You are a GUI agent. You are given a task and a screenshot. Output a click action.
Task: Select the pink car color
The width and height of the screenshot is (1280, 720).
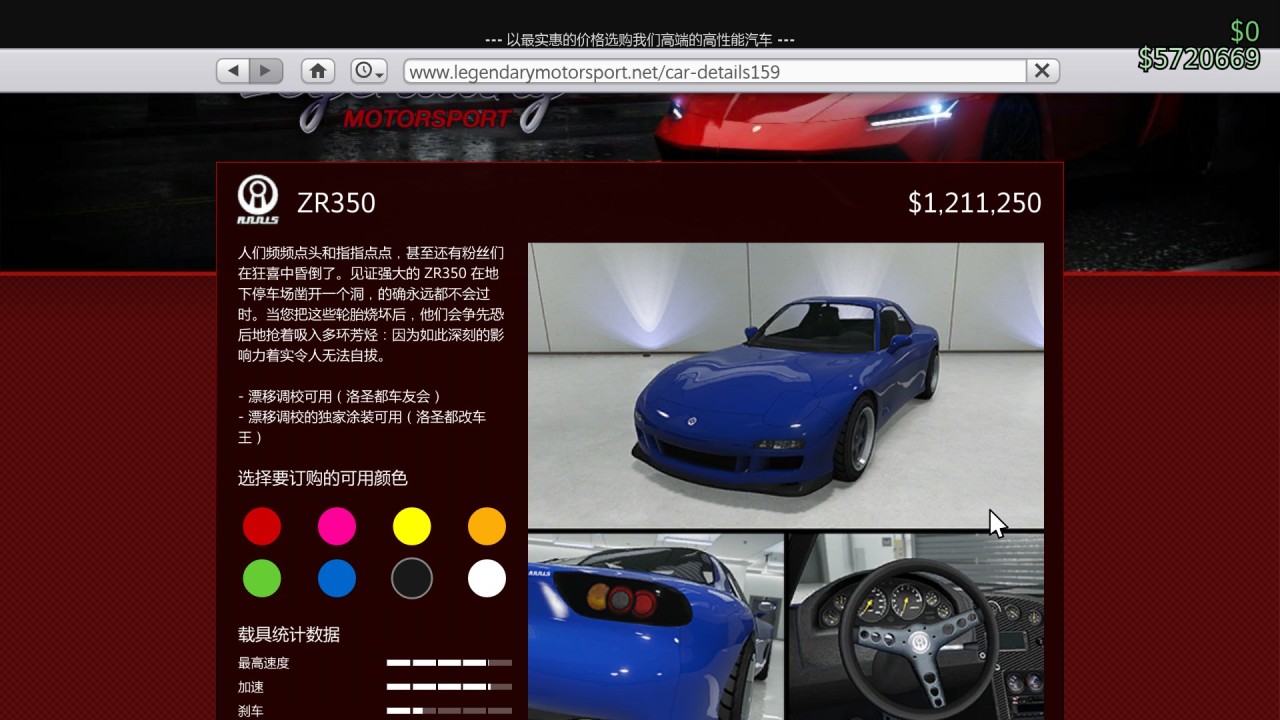337,526
